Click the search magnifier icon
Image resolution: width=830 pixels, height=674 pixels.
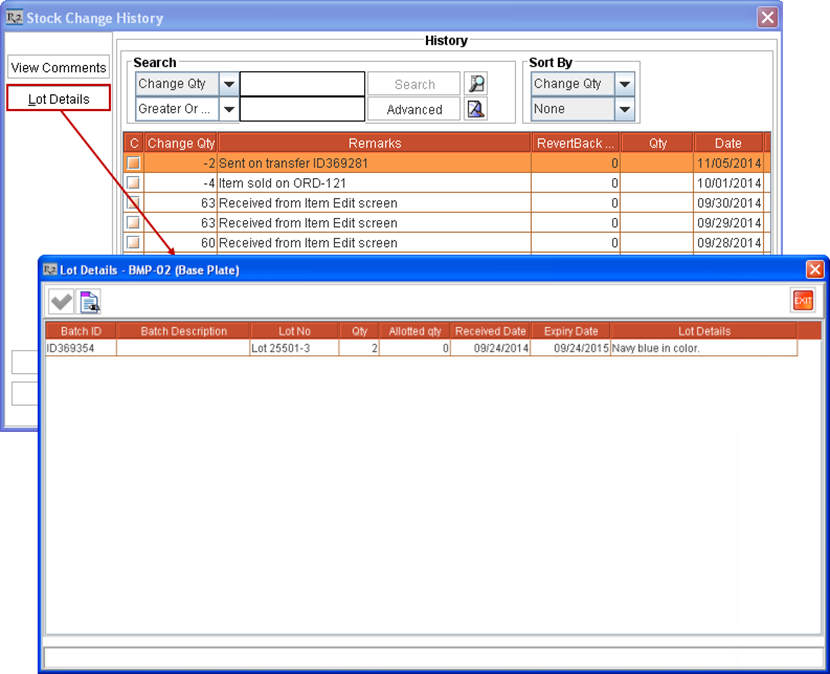pyautogui.click(x=476, y=84)
